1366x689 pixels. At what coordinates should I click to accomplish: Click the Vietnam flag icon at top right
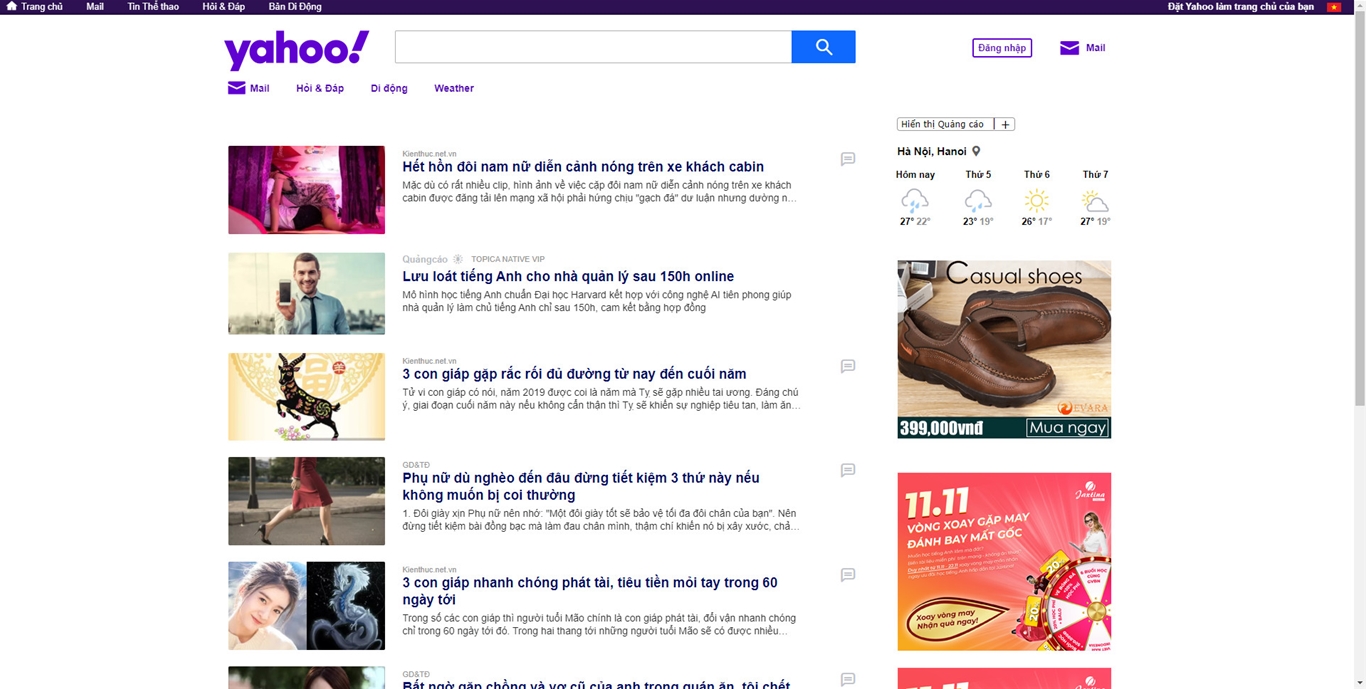coord(1333,6)
